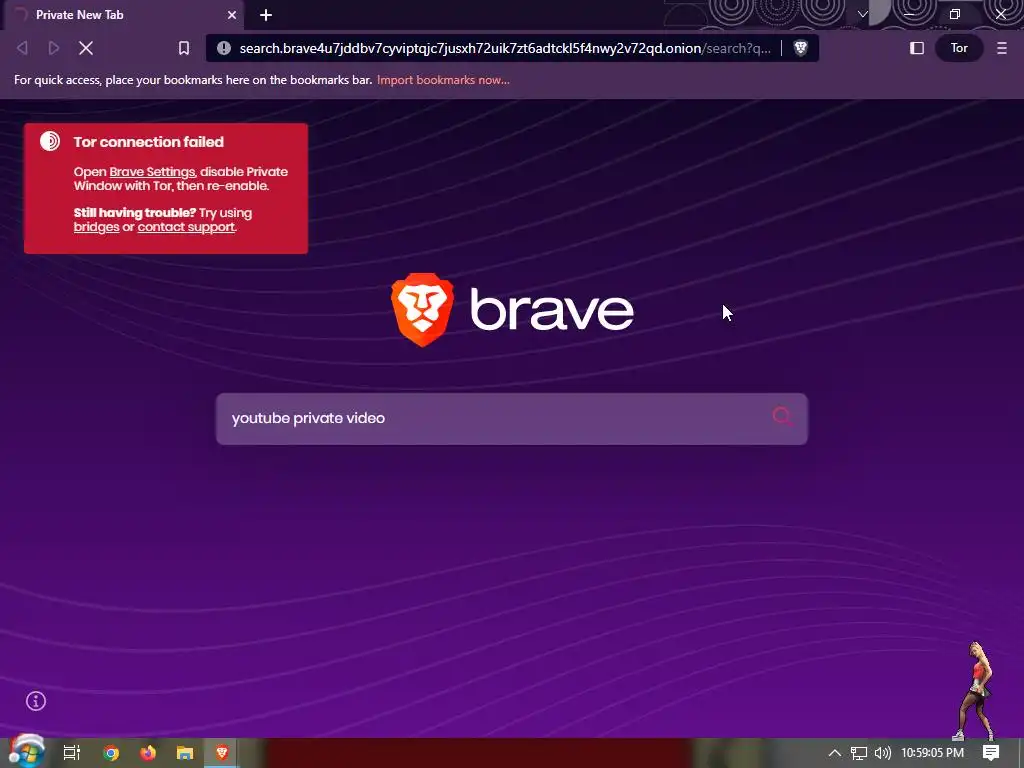Show site security info icon in address bar
The height and width of the screenshot is (768, 1024).
click(224, 48)
